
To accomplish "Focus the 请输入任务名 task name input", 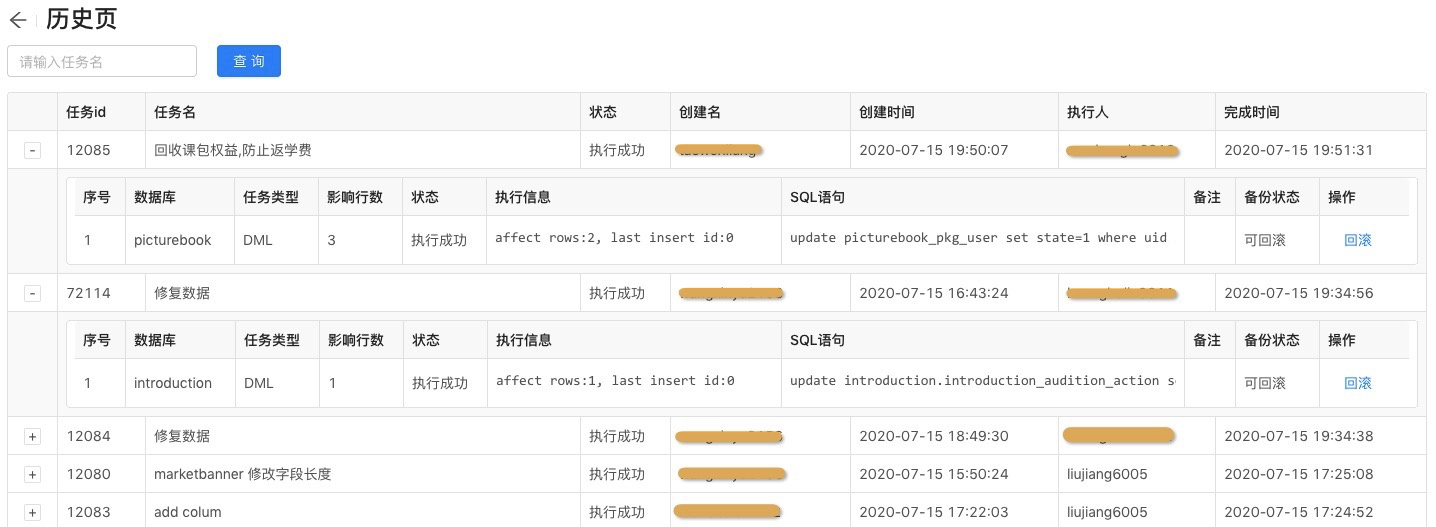I will 102,61.
